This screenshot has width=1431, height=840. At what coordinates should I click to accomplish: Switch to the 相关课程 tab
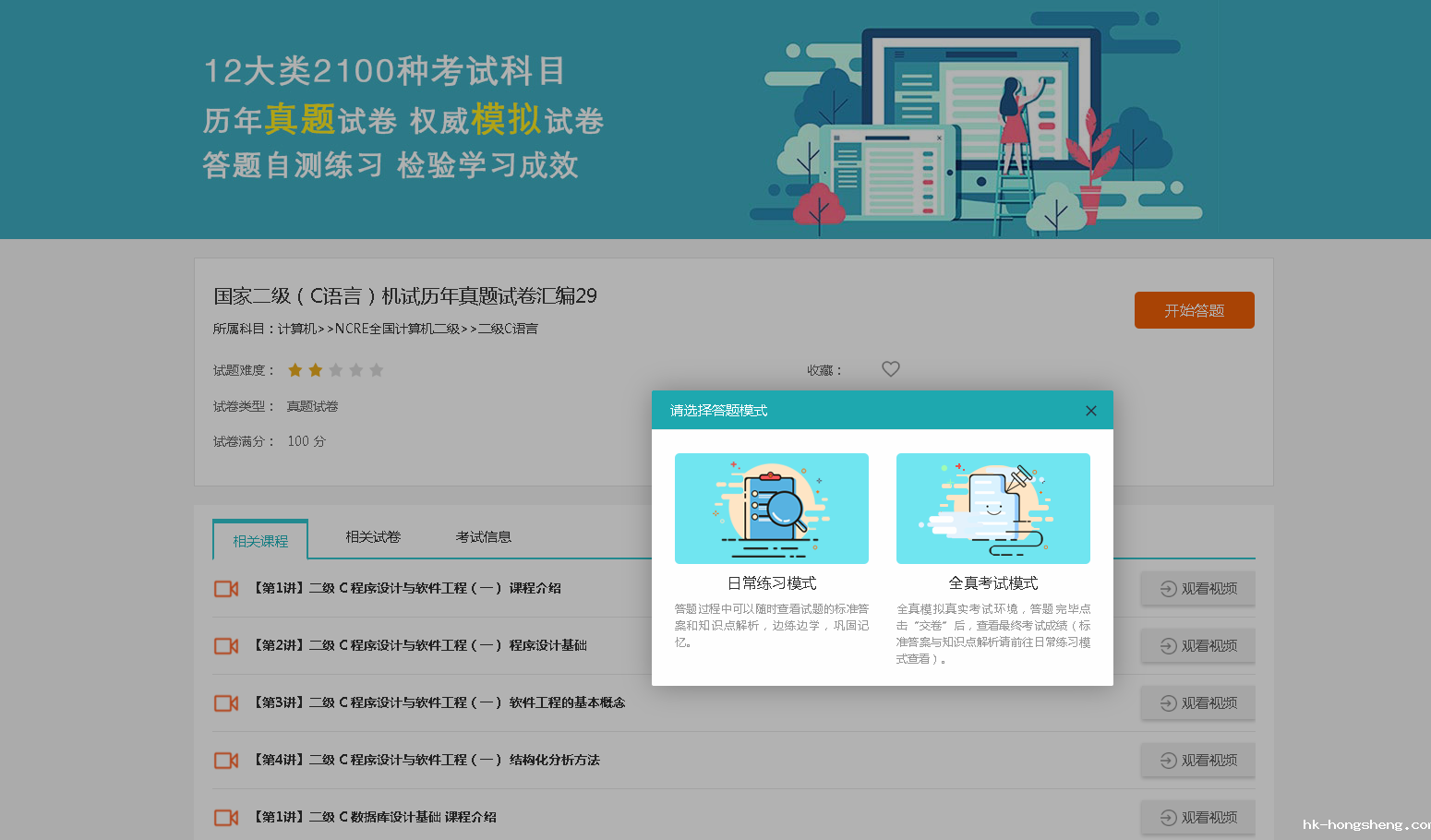click(x=260, y=541)
